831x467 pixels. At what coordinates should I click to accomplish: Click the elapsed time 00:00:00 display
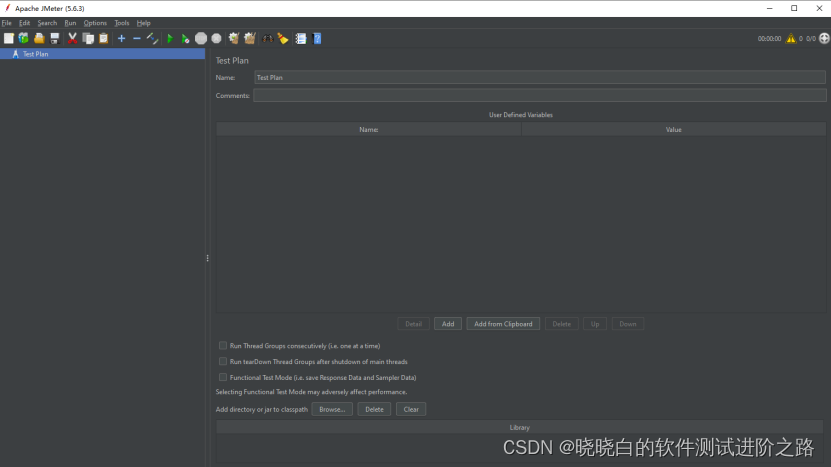pyautogui.click(x=769, y=39)
